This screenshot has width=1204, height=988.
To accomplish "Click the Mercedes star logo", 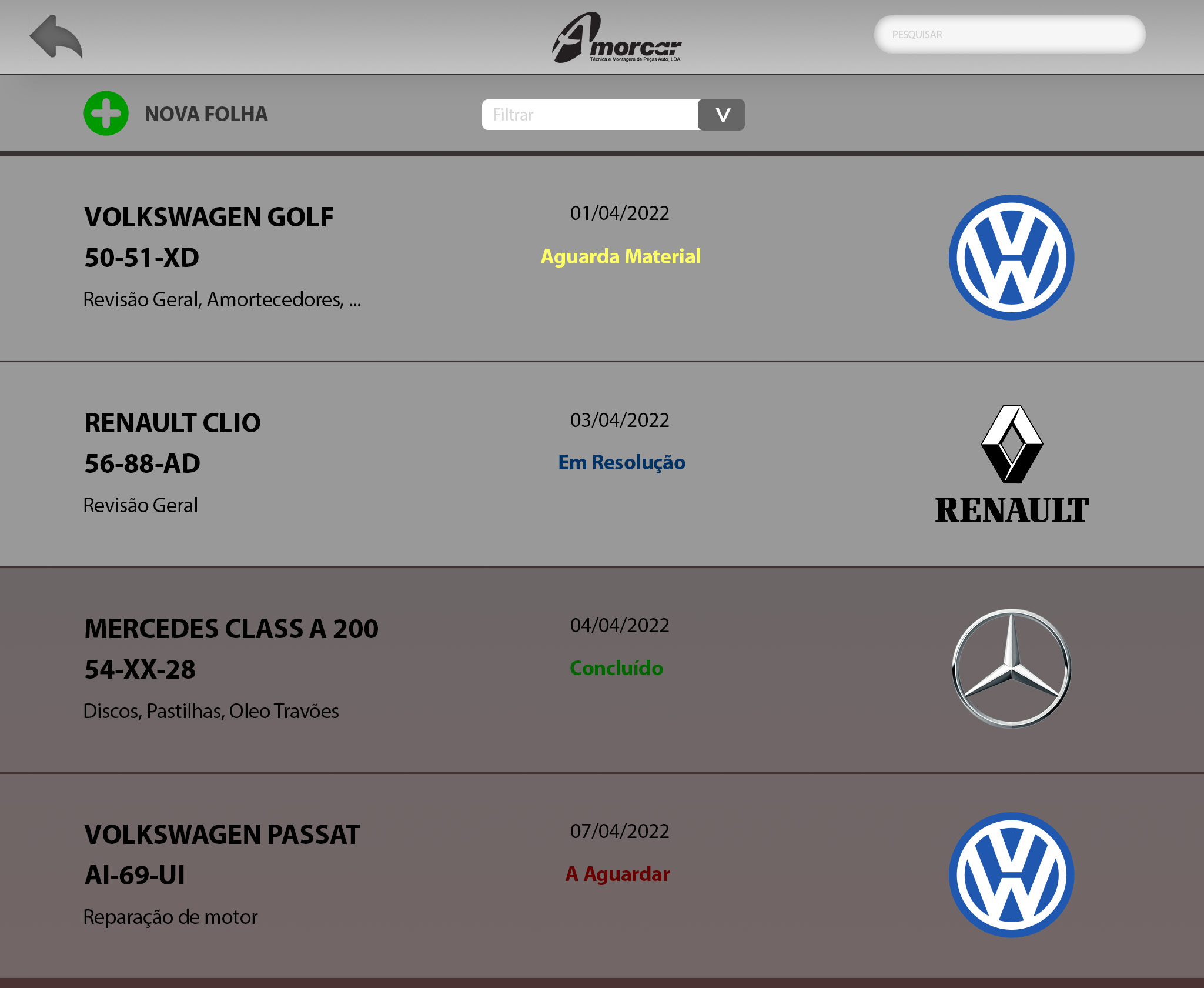I will tap(1011, 669).
